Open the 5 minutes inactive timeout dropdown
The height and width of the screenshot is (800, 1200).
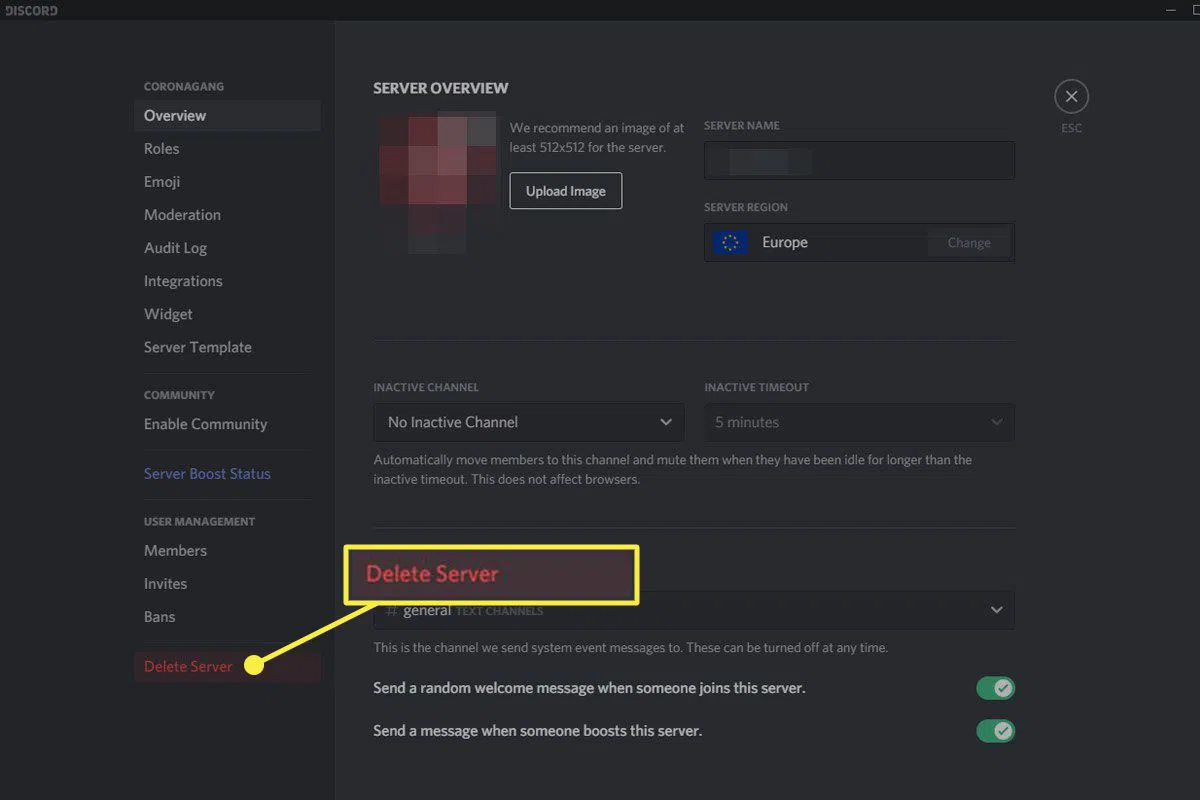(859, 422)
